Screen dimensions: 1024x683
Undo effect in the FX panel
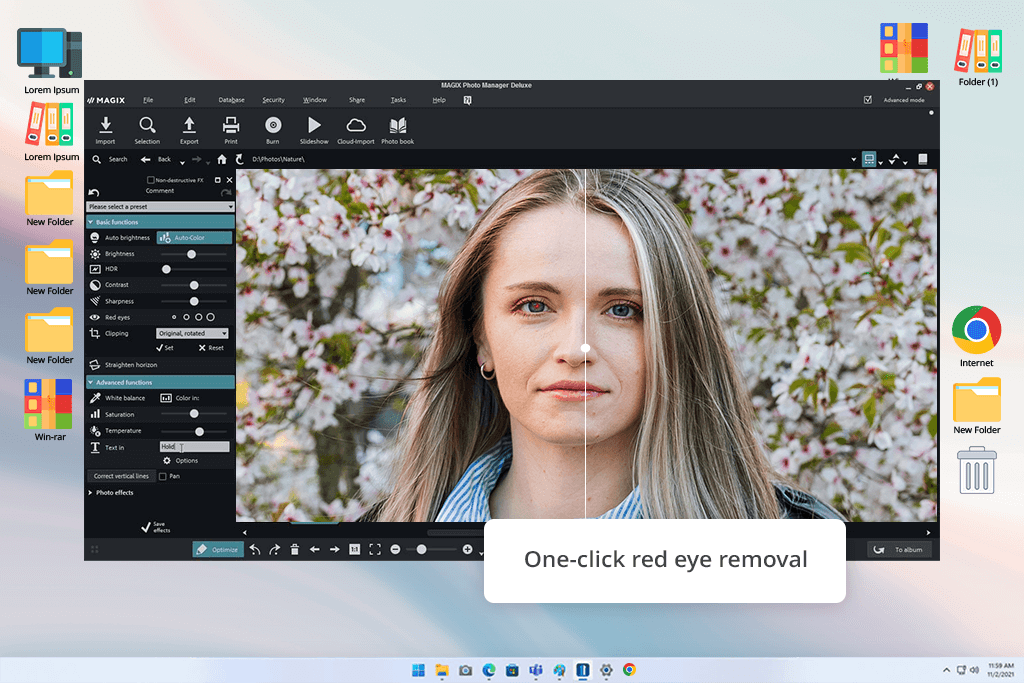[x=94, y=193]
